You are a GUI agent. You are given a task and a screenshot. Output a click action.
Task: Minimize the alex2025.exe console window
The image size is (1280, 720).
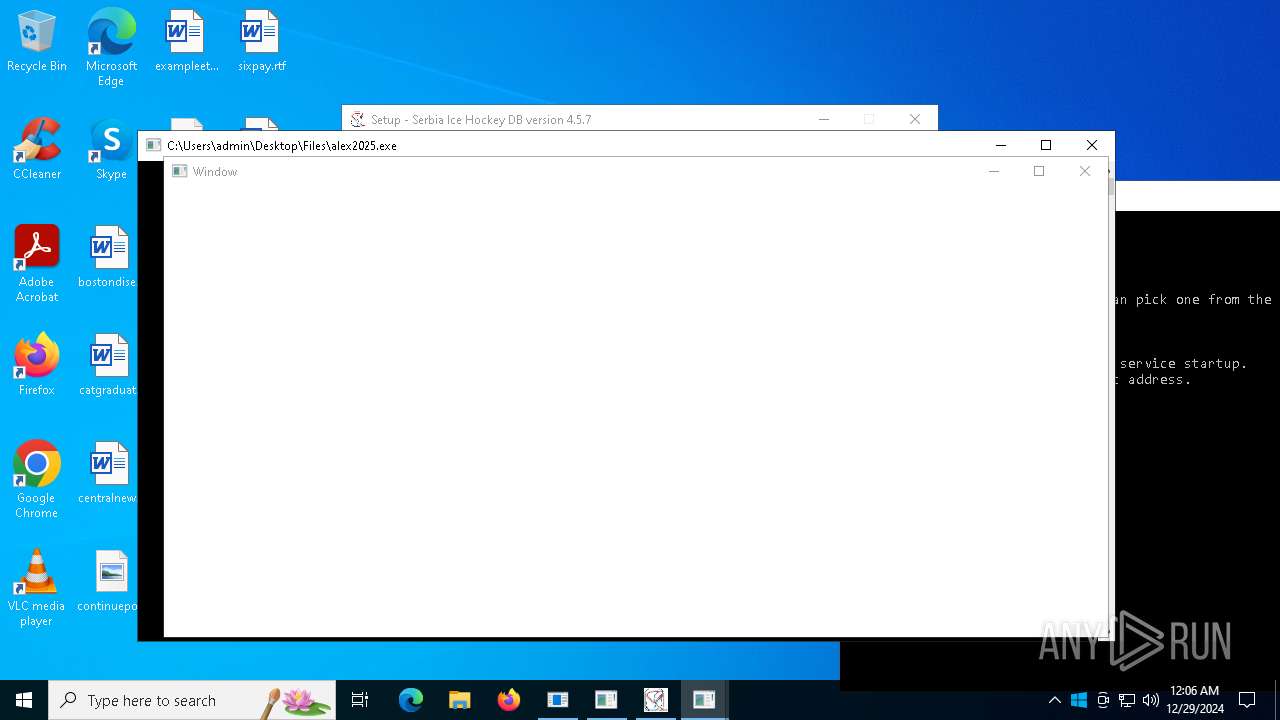1000,145
